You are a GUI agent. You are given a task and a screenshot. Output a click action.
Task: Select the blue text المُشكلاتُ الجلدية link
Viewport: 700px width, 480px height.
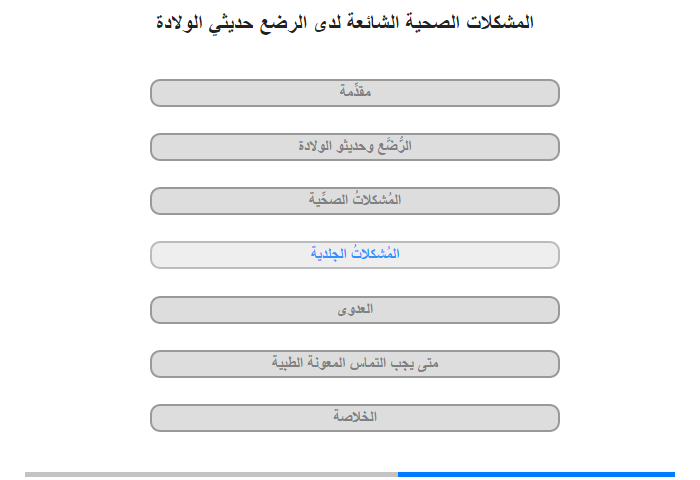355,253
